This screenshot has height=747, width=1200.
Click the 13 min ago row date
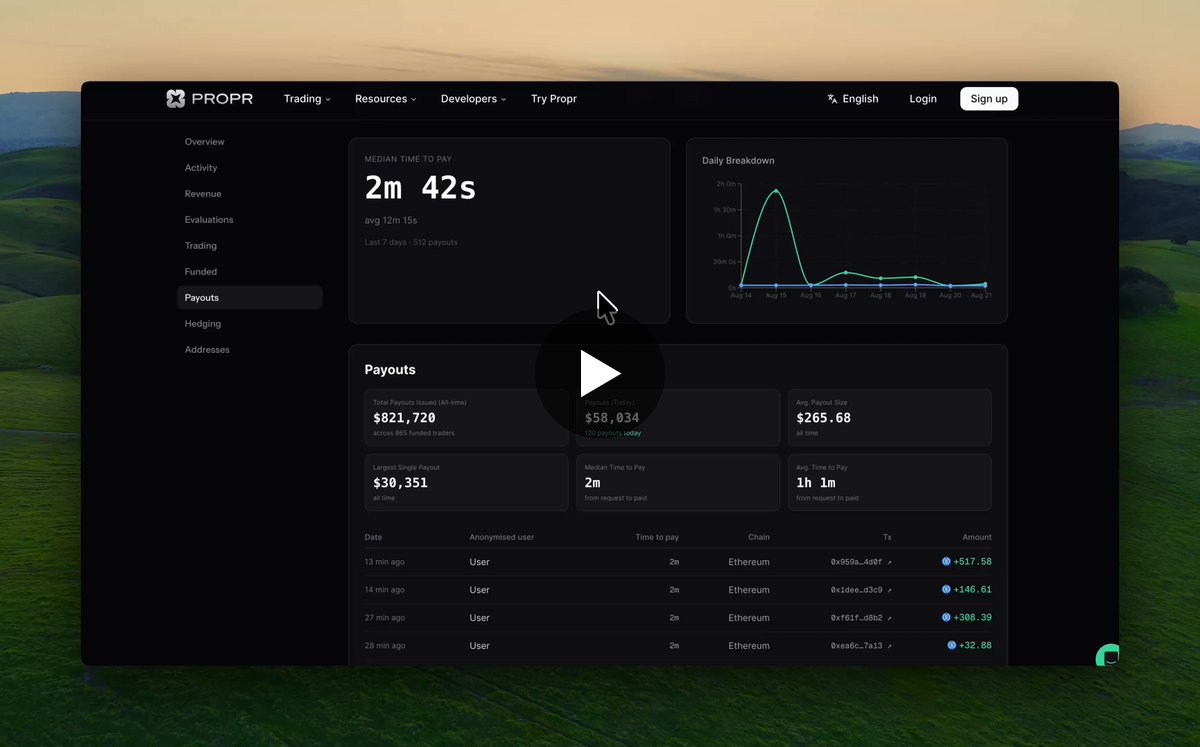tap(384, 562)
